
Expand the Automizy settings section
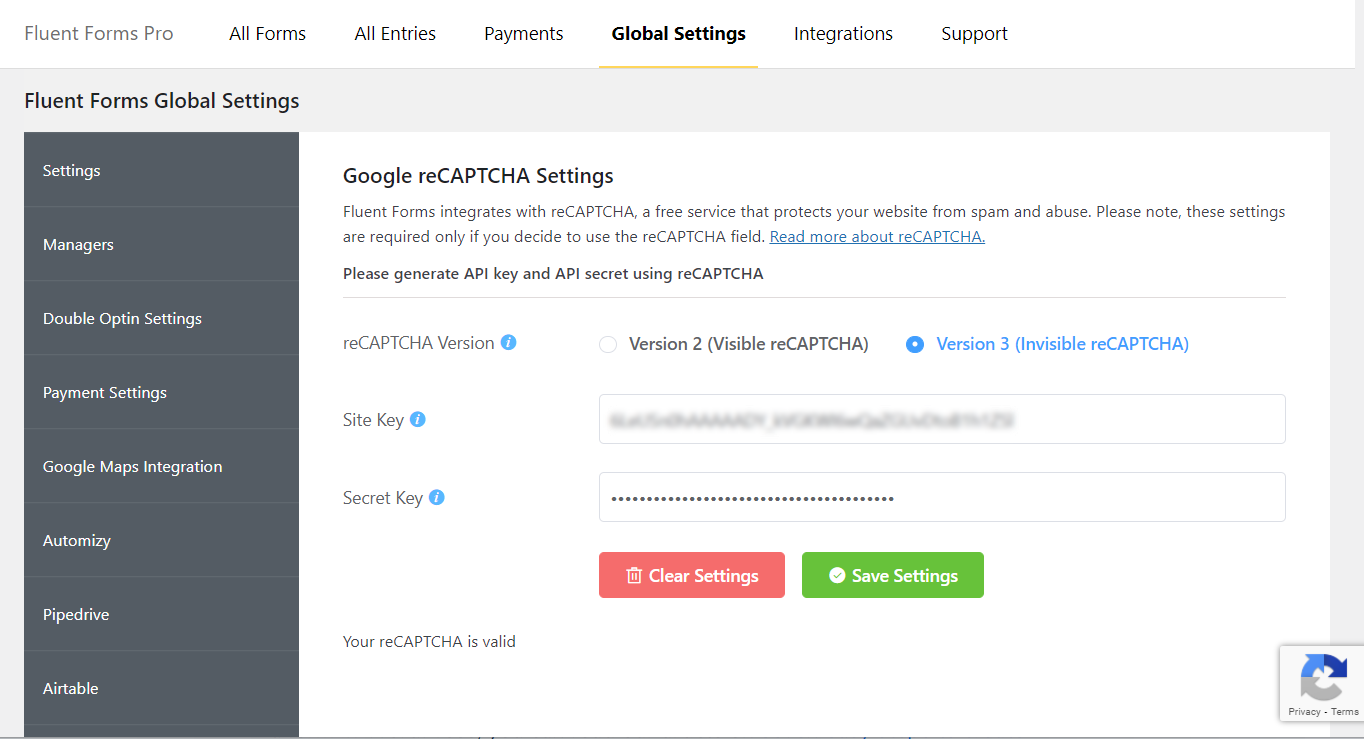(77, 540)
